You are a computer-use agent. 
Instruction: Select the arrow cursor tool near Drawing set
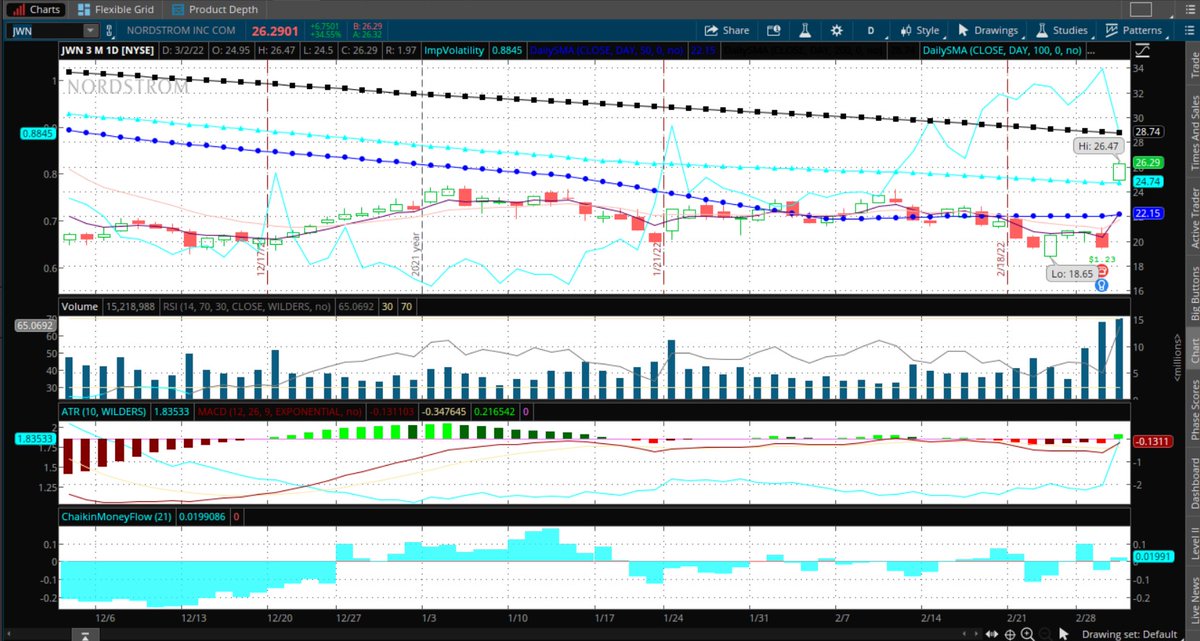(1063, 633)
